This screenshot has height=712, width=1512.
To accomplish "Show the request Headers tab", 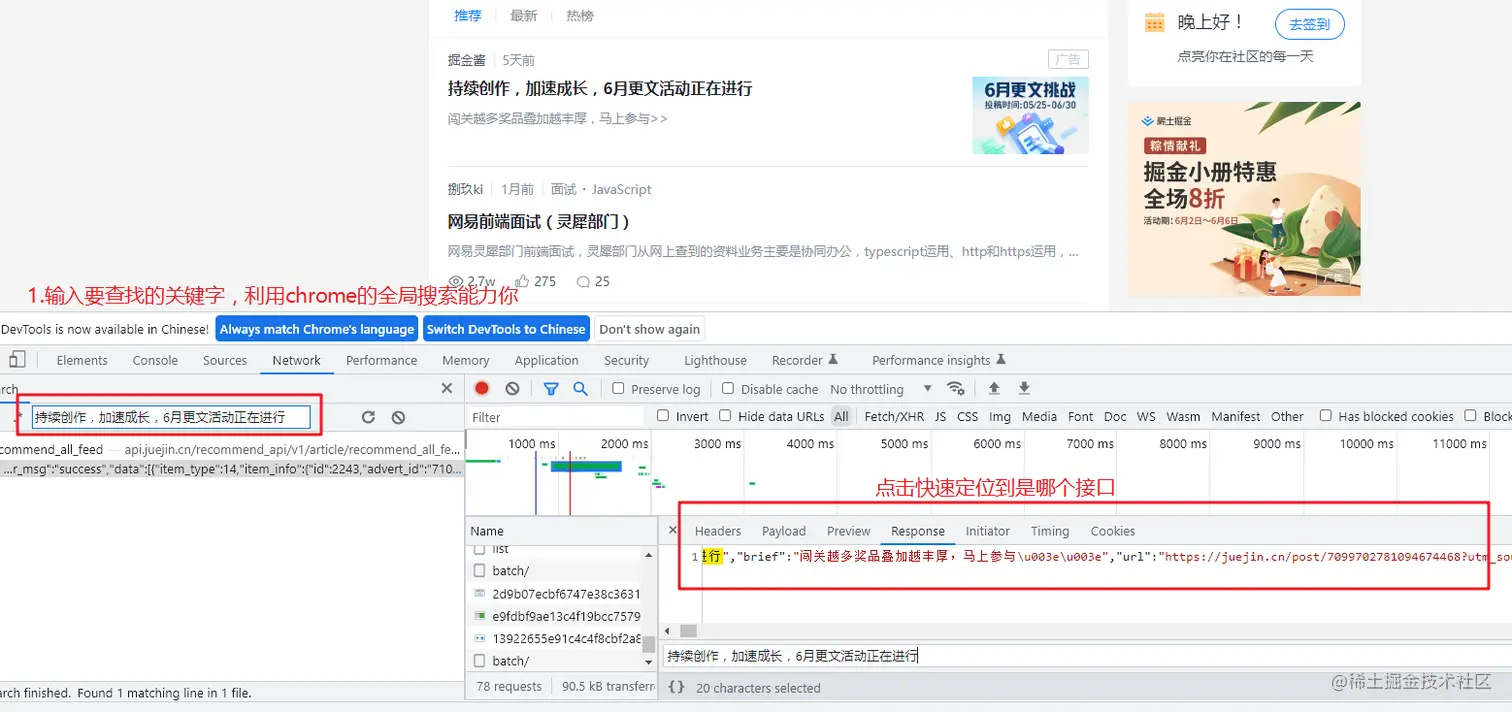I will 718,531.
